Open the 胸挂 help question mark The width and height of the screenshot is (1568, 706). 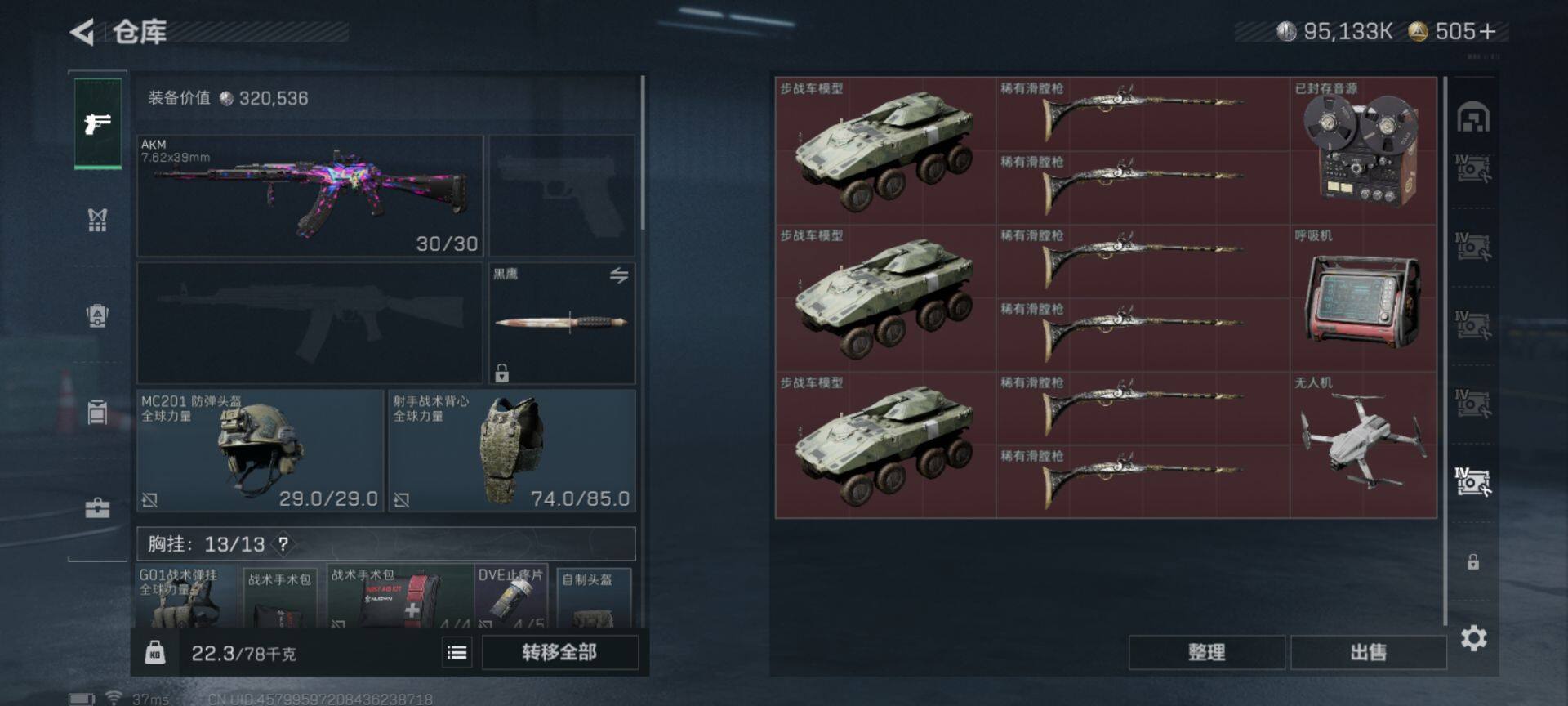click(283, 544)
